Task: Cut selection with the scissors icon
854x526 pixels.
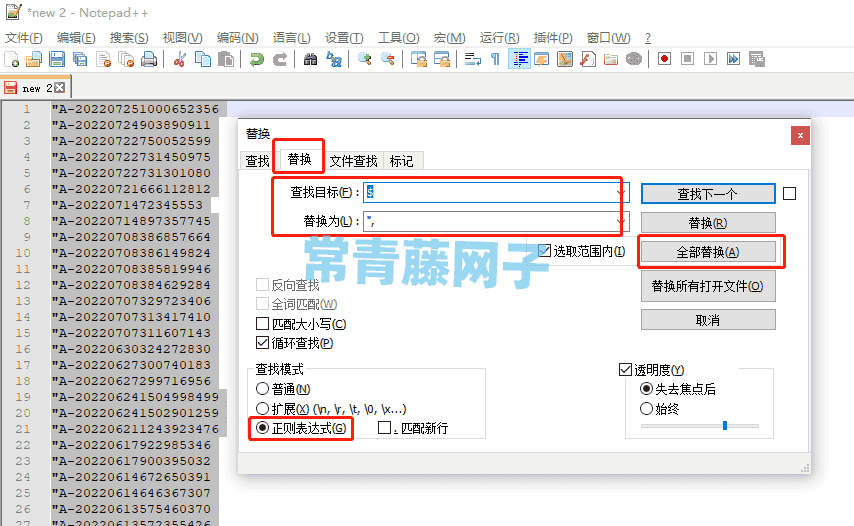Action: click(180, 59)
